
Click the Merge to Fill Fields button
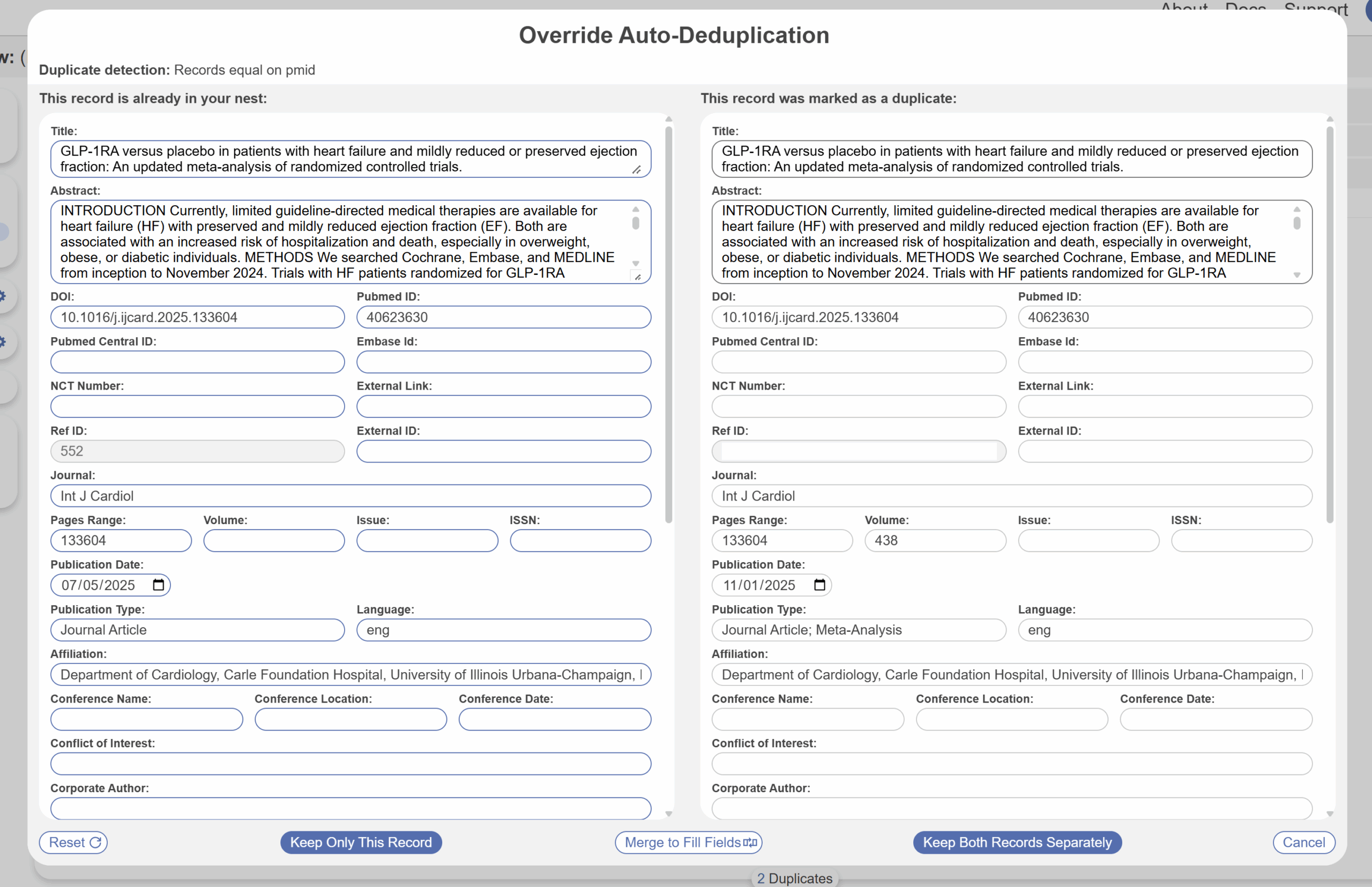(689, 843)
